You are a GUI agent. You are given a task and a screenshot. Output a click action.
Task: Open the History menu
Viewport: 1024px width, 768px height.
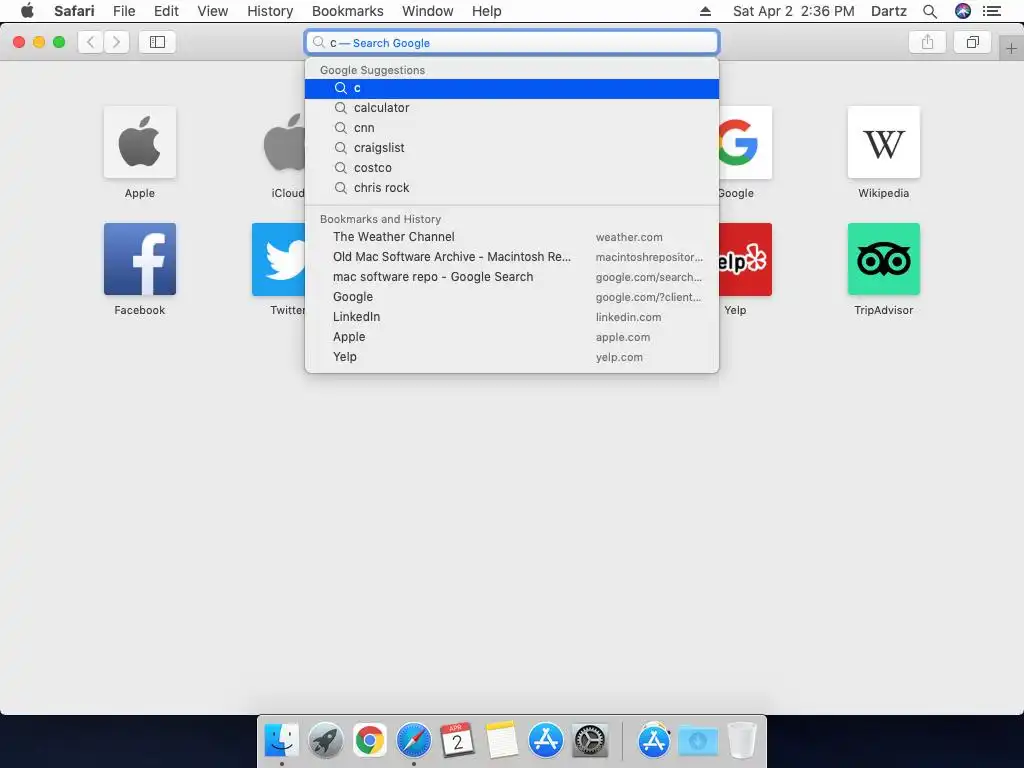pos(270,11)
